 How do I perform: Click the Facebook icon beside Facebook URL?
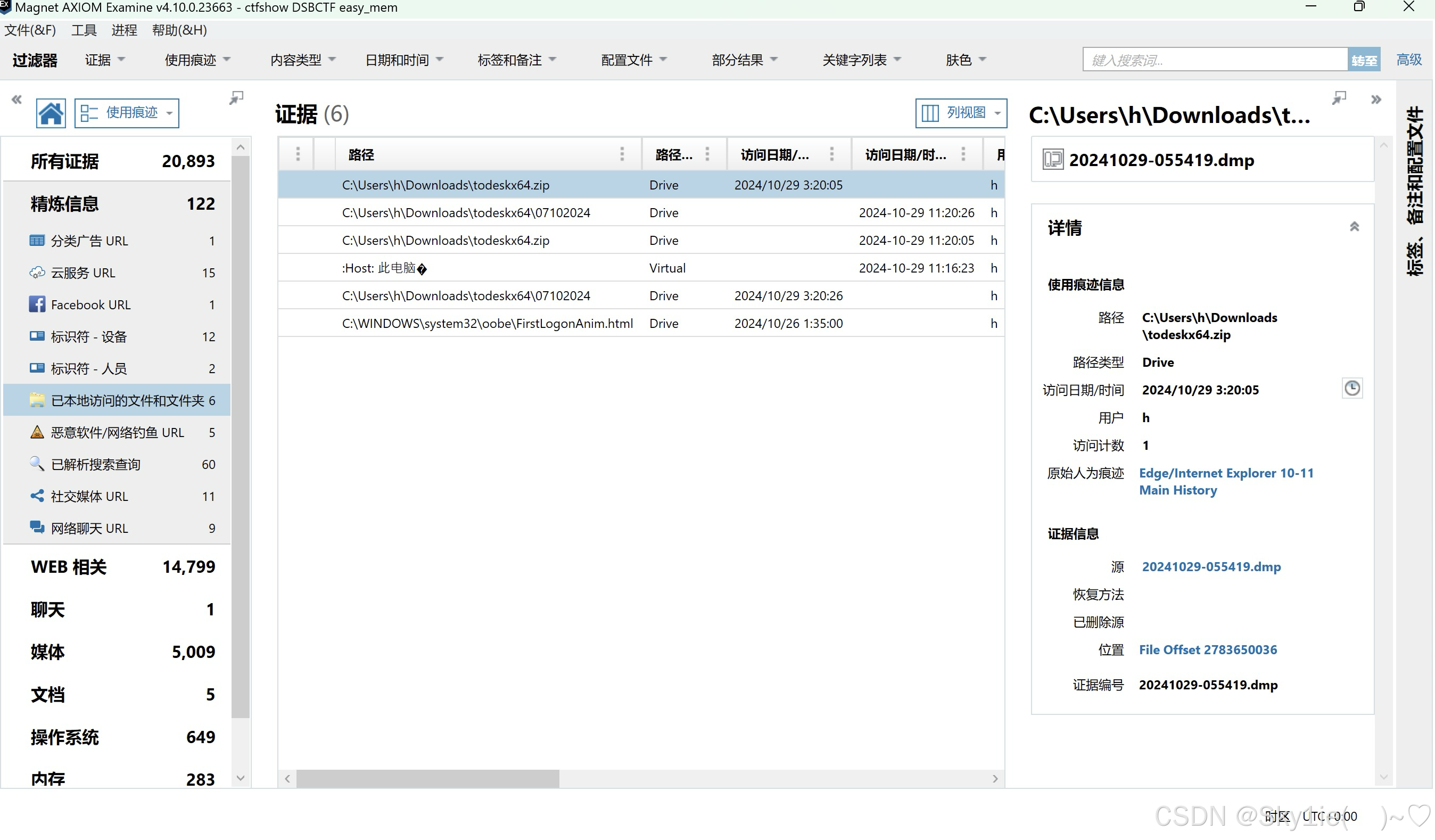[36, 304]
